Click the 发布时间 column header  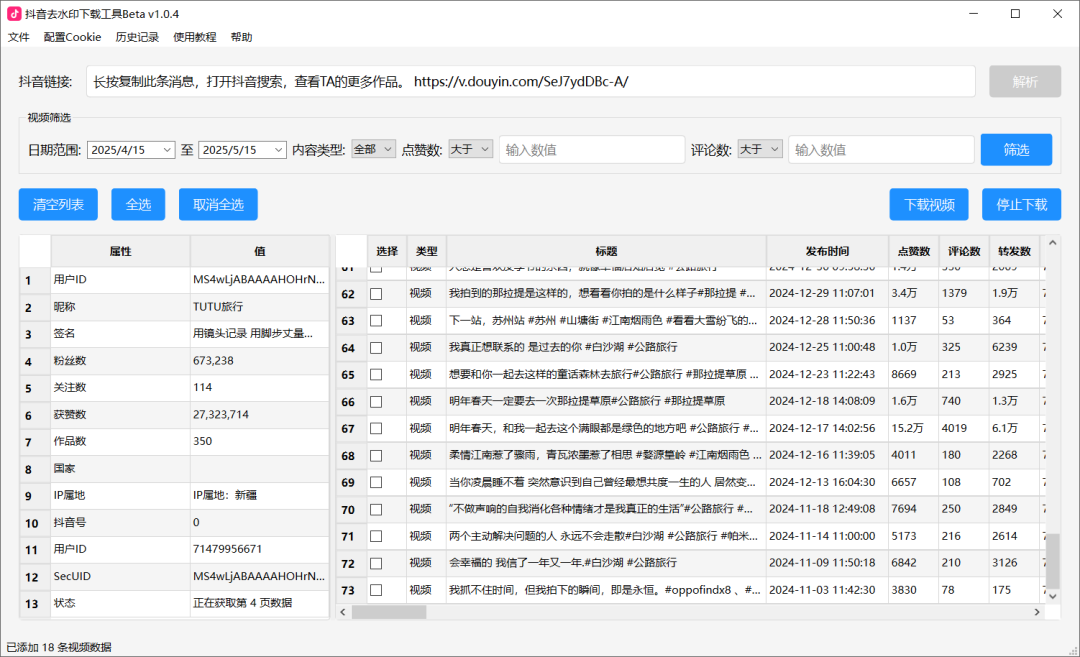click(827, 251)
